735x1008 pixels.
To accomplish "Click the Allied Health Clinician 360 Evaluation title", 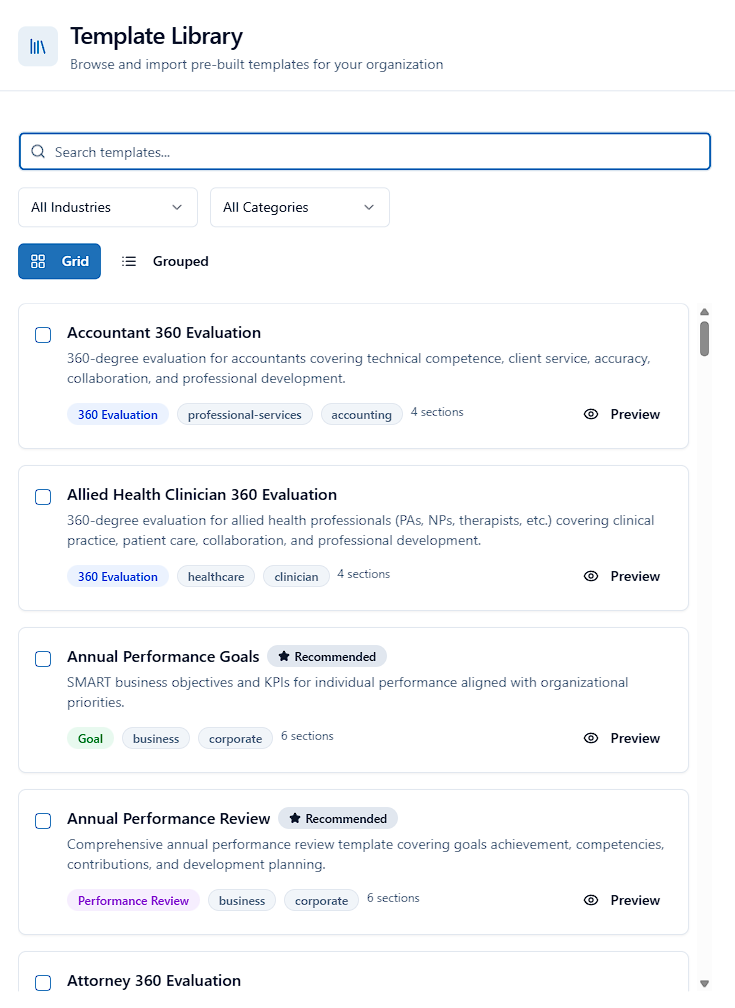I will (202, 494).
